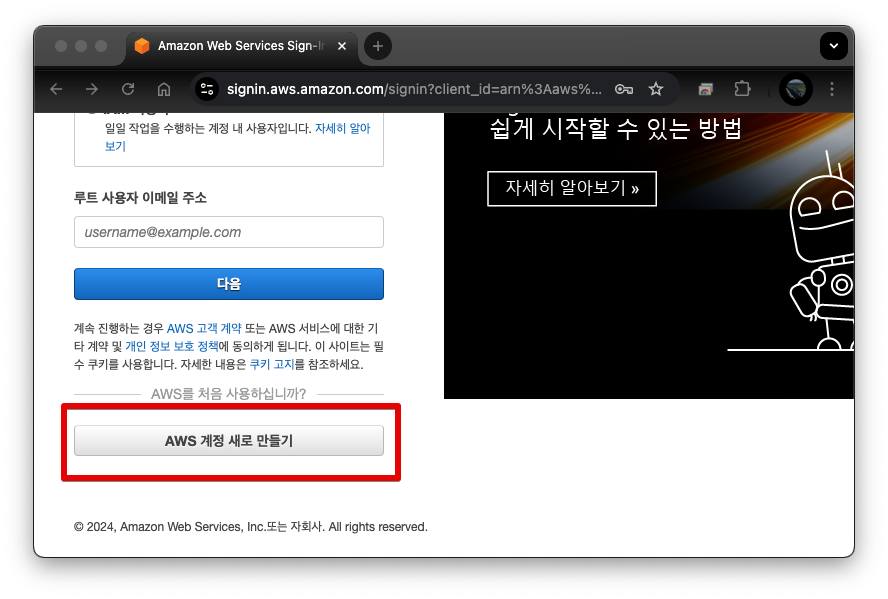Screen dimensions: 888x599
Task: Click the 자세히 알아보기 » banner button
Action: [x=572, y=189]
